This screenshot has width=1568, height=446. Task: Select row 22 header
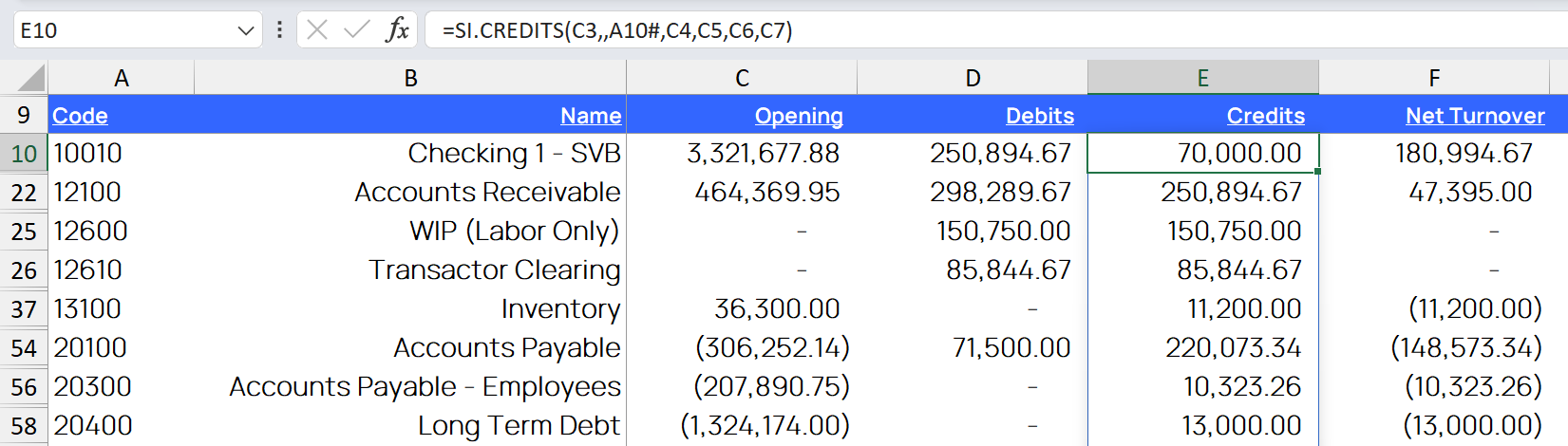point(24,193)
